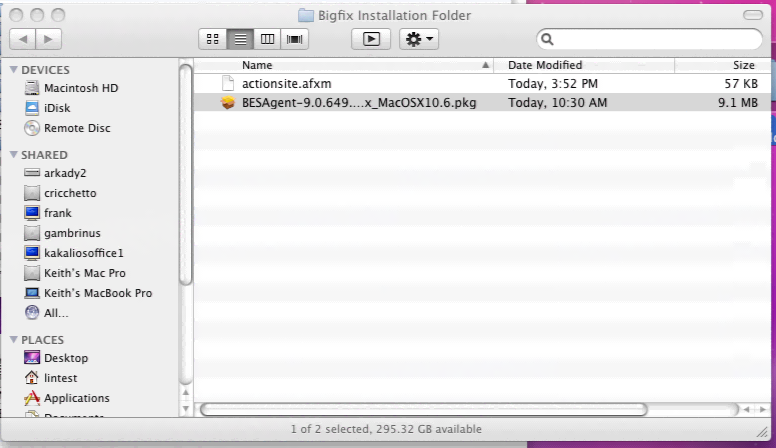Click the search magnifier icon

point(547,39)
